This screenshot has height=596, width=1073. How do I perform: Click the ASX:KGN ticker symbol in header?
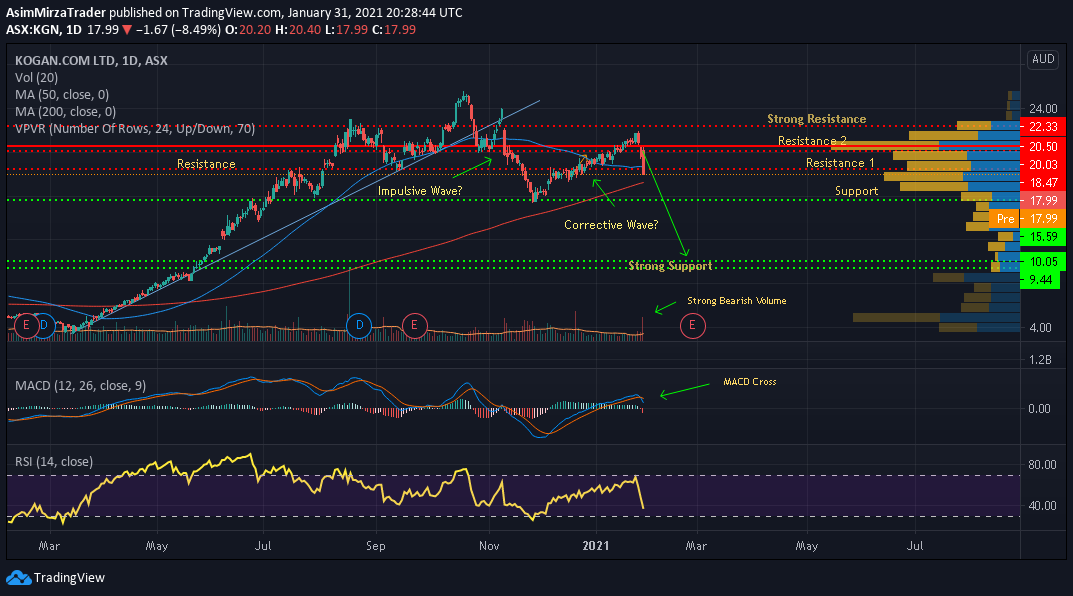33,29
